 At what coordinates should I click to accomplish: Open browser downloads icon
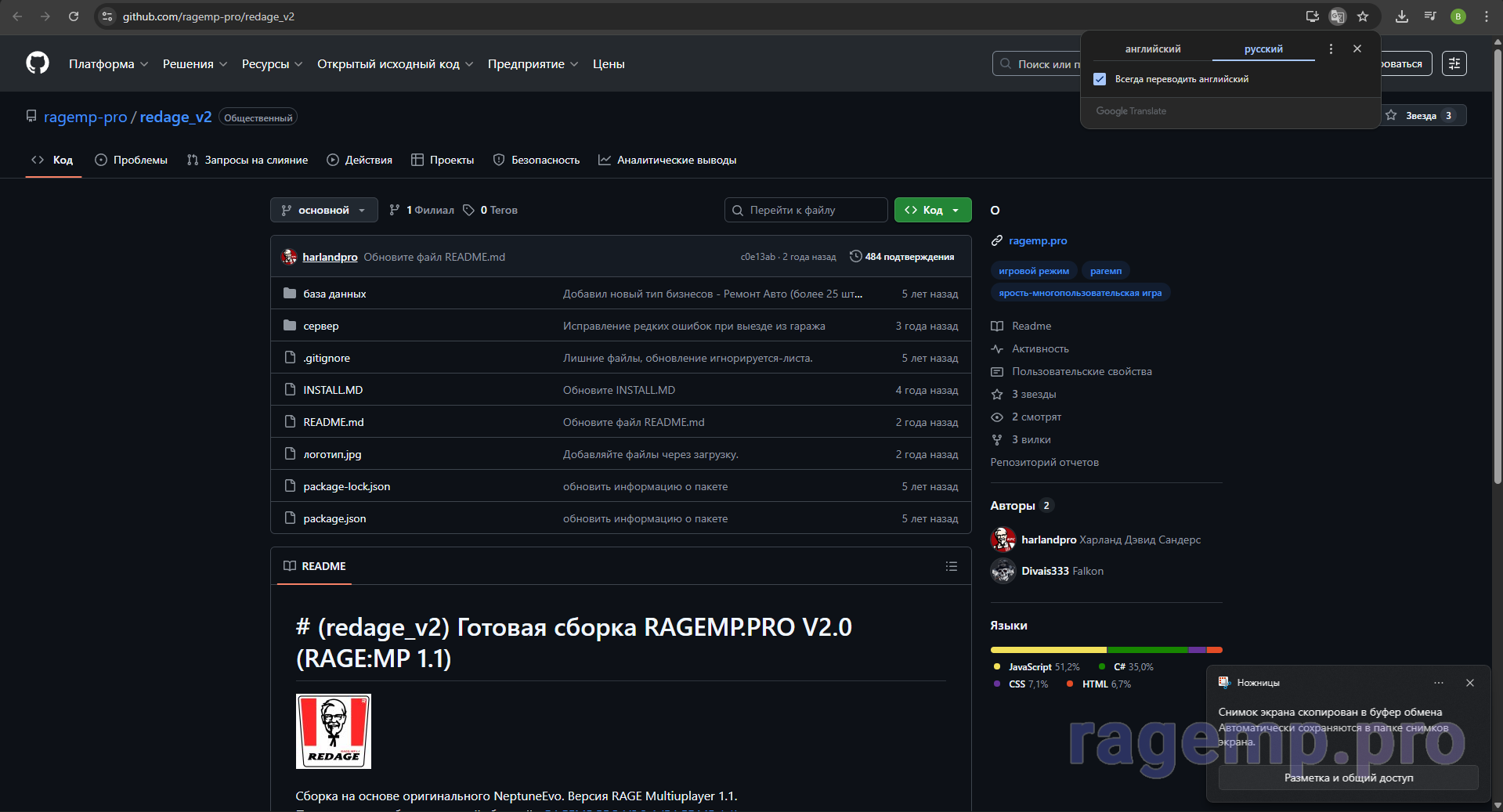(x=1402, y=16)
